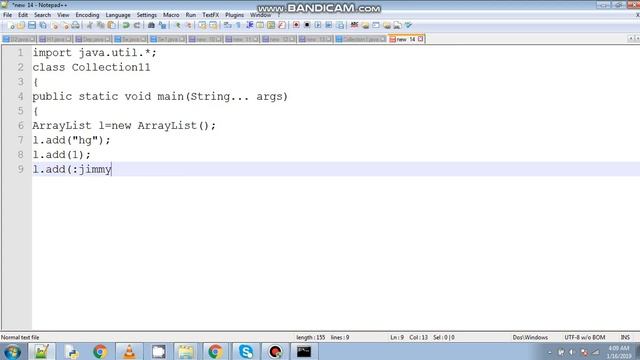
Task: Click the Redo toolbar icon
Action: 137,25
